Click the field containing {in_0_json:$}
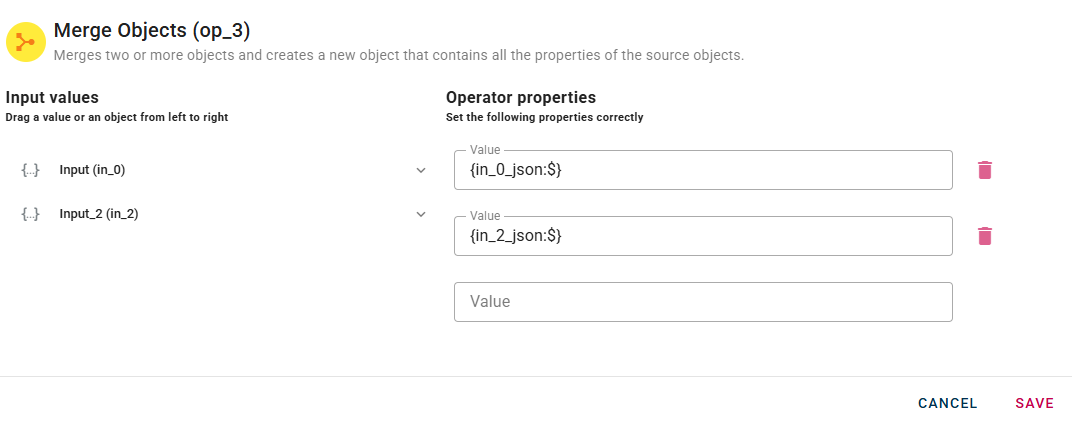This screenshot has width=1072, height=425. [x=702, y=170]
